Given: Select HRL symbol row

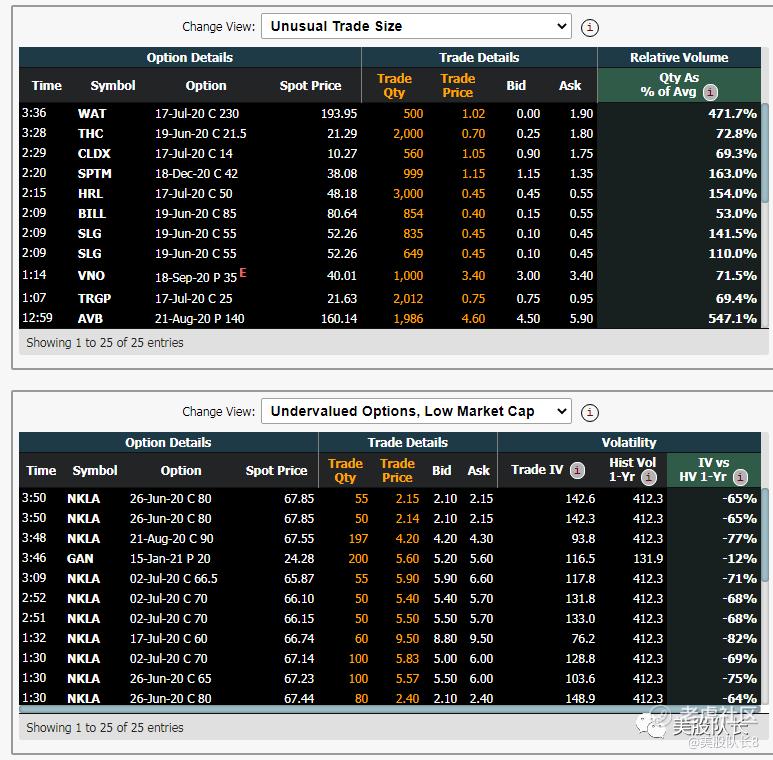Looking at the screenshot, I should point(90,194).
